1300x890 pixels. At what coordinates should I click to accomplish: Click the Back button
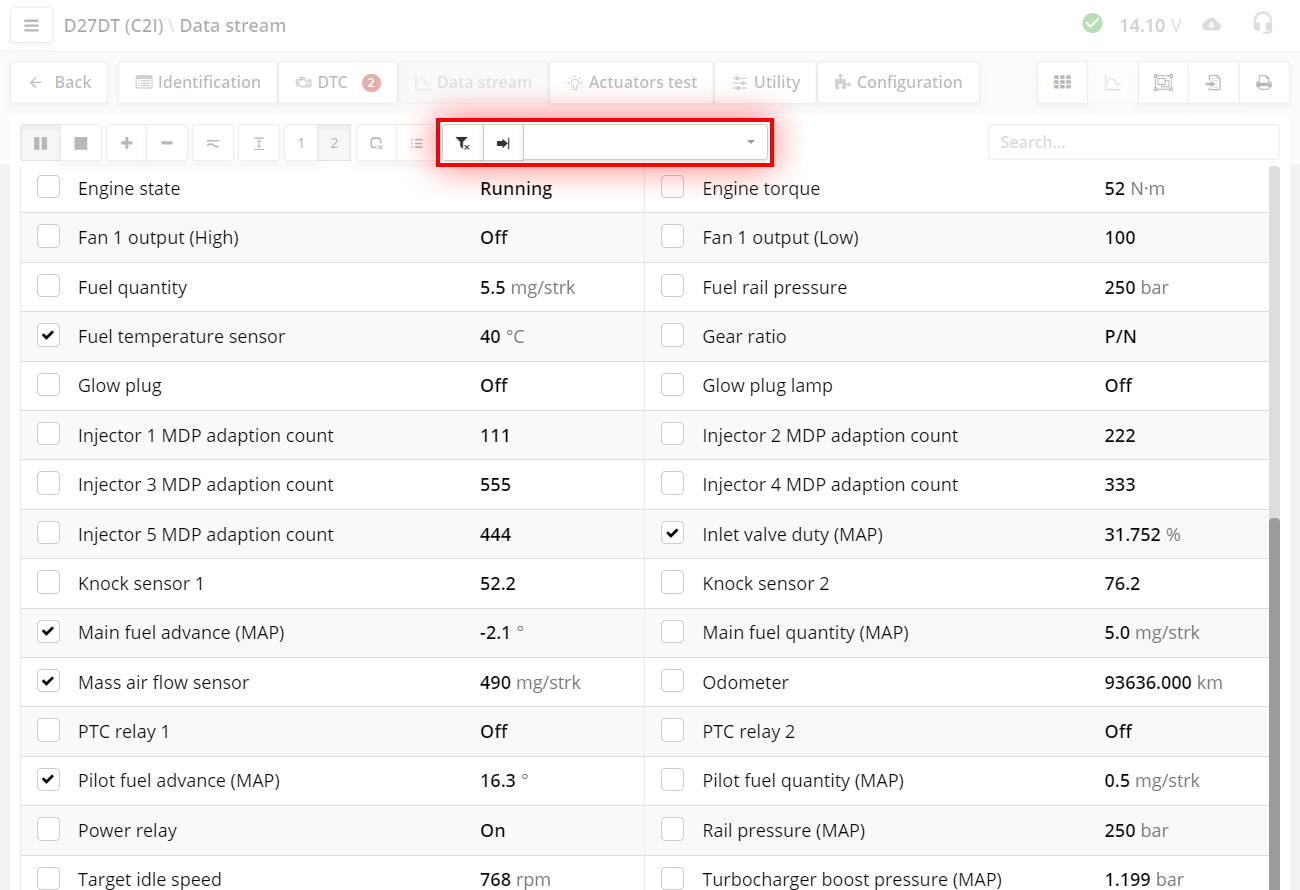60,83
